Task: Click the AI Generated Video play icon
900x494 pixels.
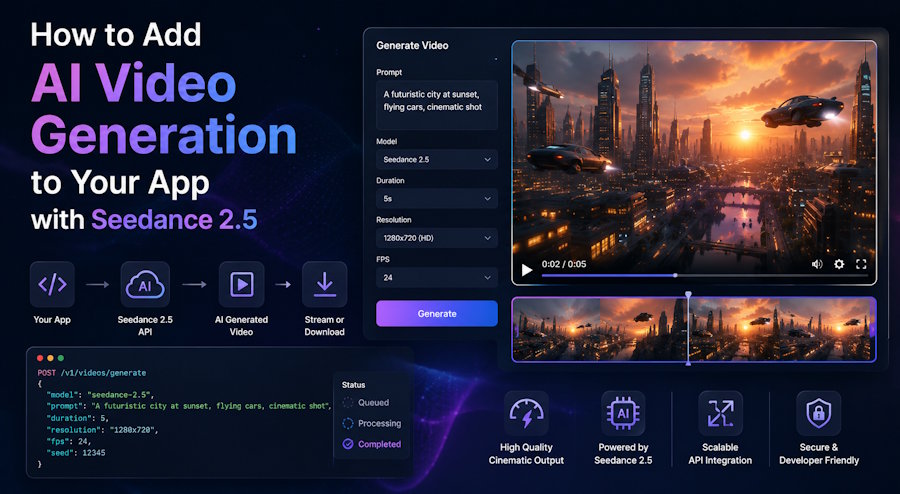Action: click(242, 285)
